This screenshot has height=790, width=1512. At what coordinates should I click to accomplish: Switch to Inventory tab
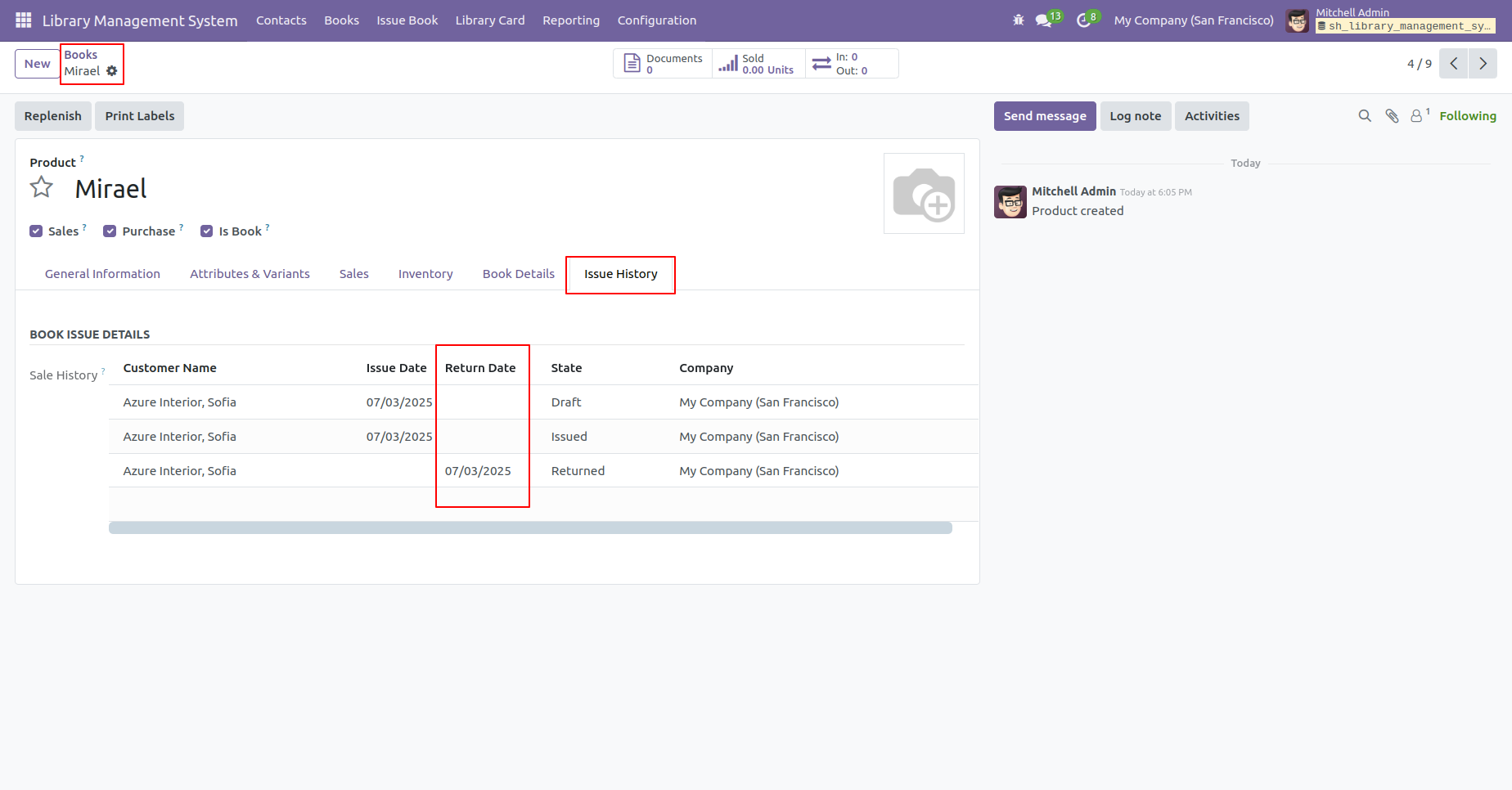pos(425,274)
